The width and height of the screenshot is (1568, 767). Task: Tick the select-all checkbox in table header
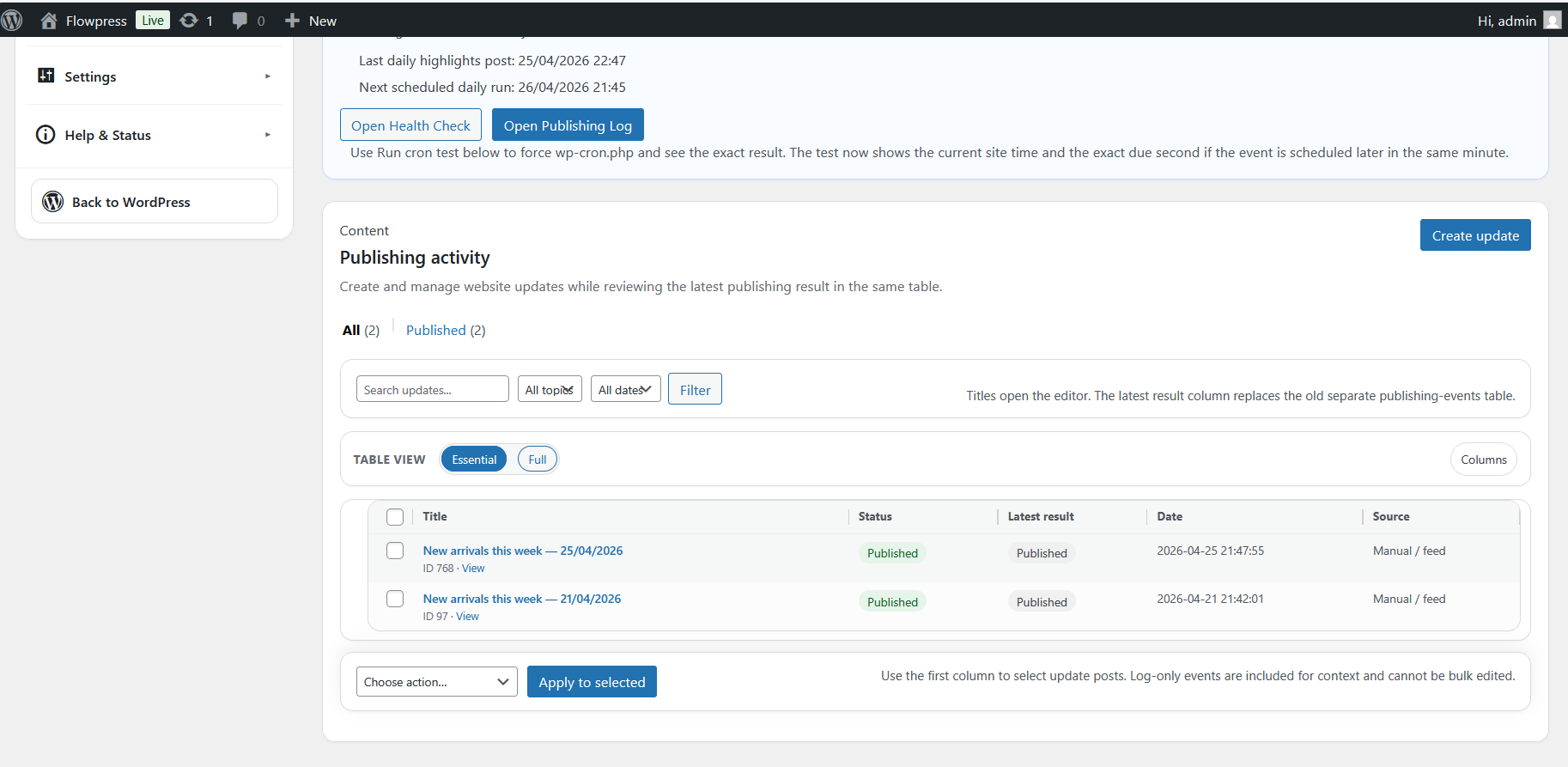[x=395, y=517]
